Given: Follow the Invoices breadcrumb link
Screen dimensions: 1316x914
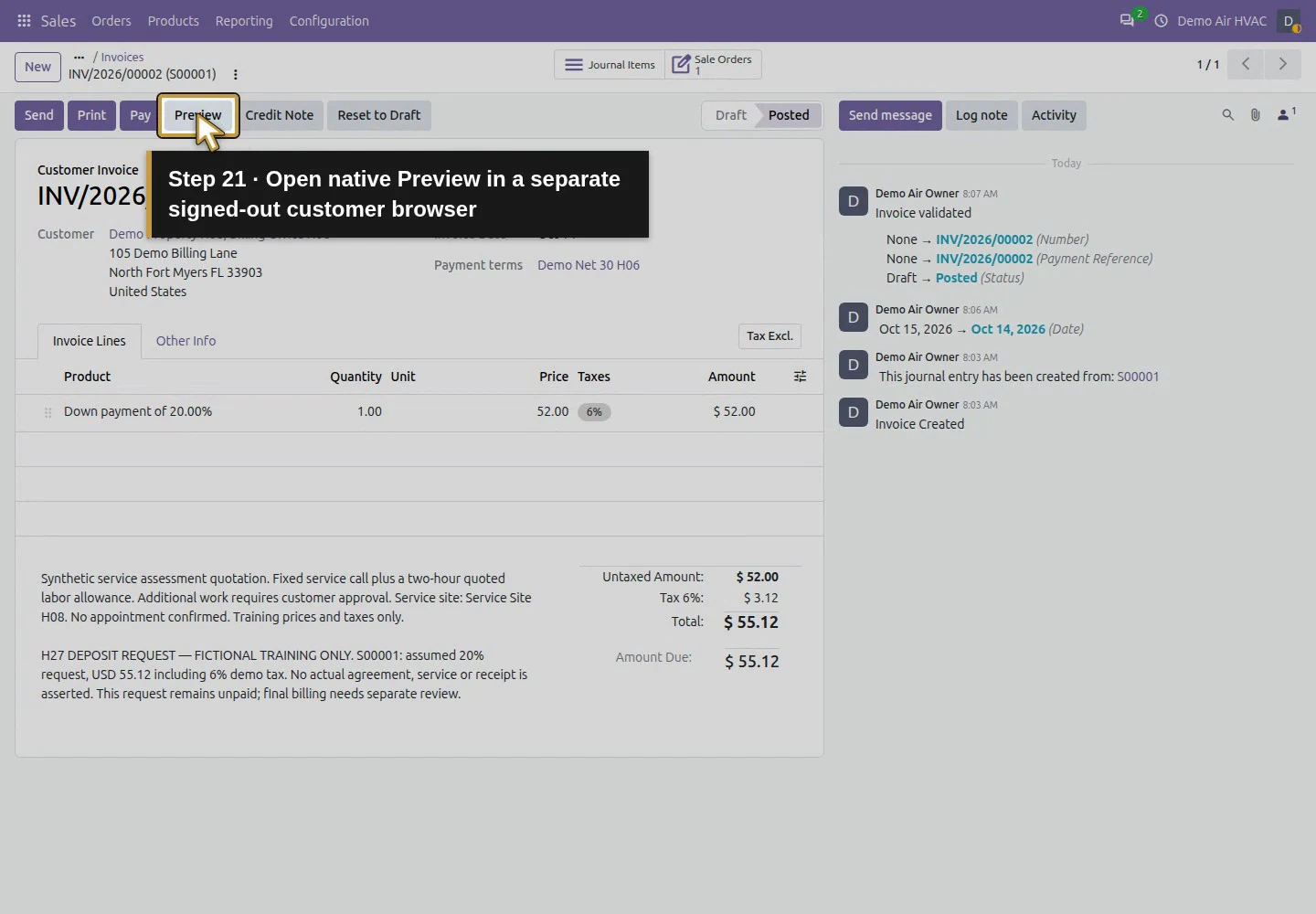Looking at the screenshot, I should [x=122, y=57].
